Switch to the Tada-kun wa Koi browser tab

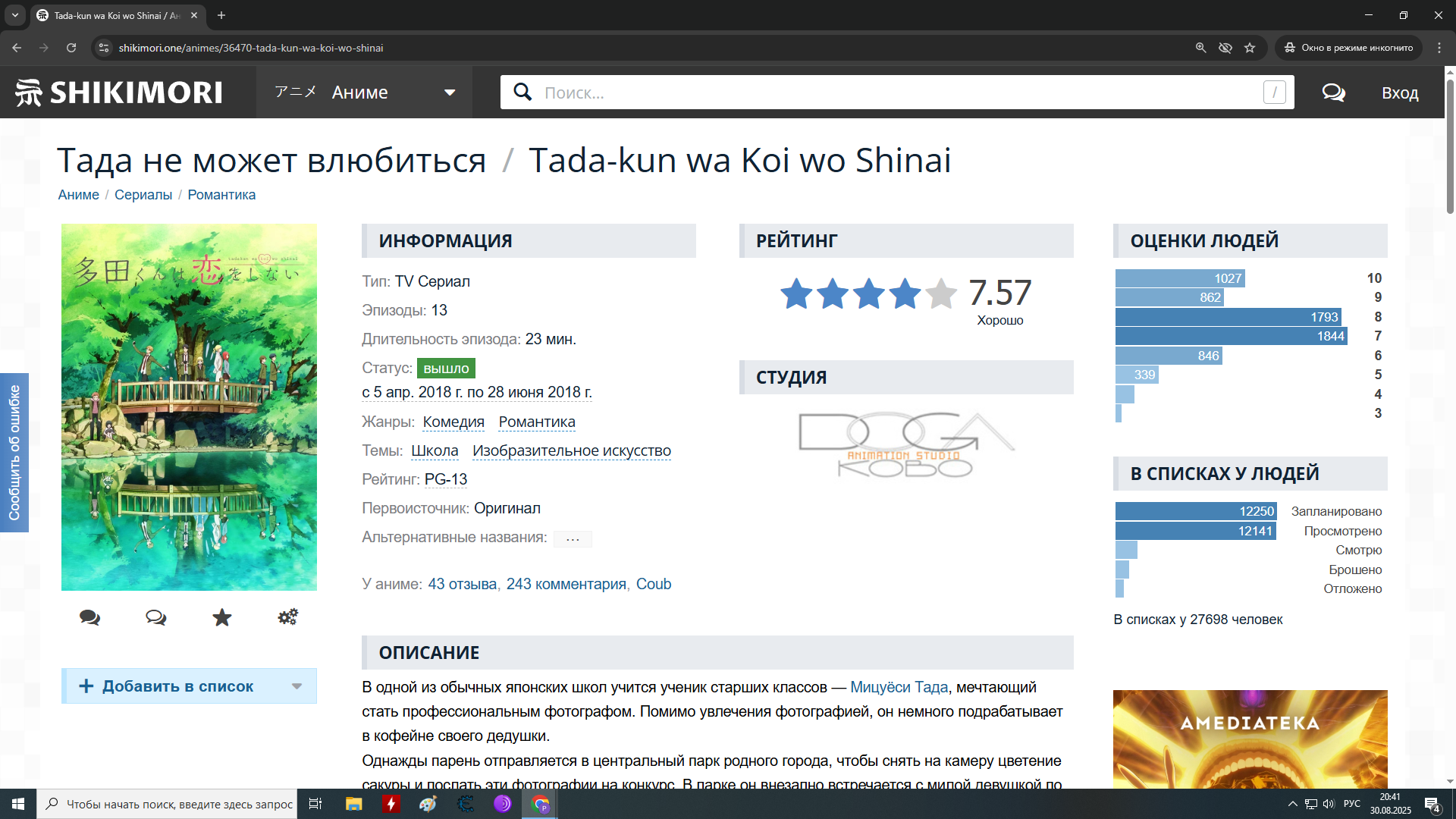116,15
